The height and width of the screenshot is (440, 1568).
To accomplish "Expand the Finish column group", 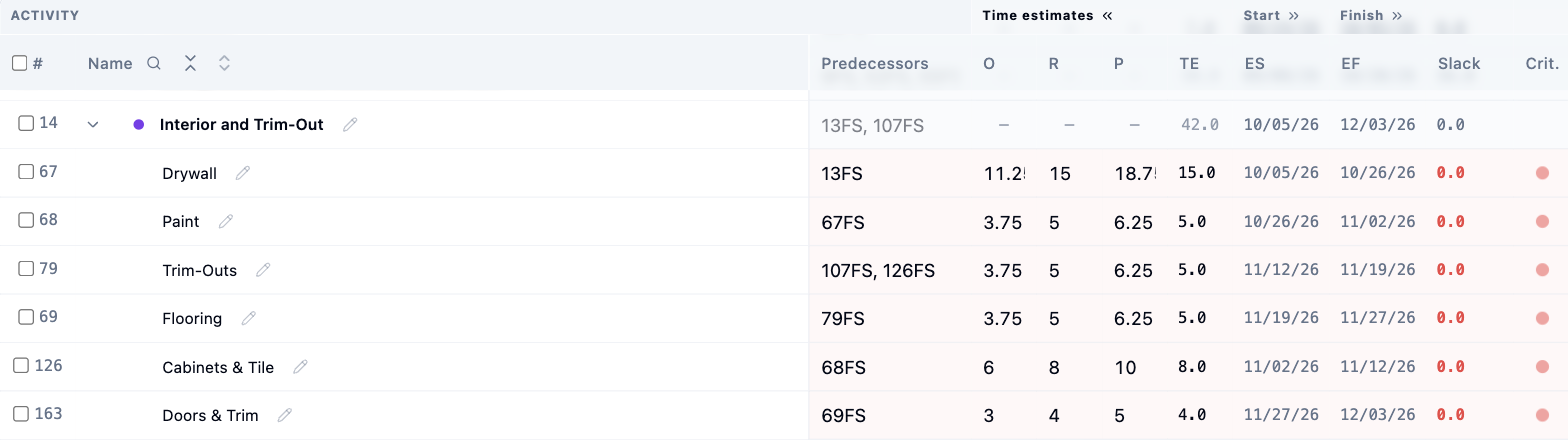I will [1397, 15].
